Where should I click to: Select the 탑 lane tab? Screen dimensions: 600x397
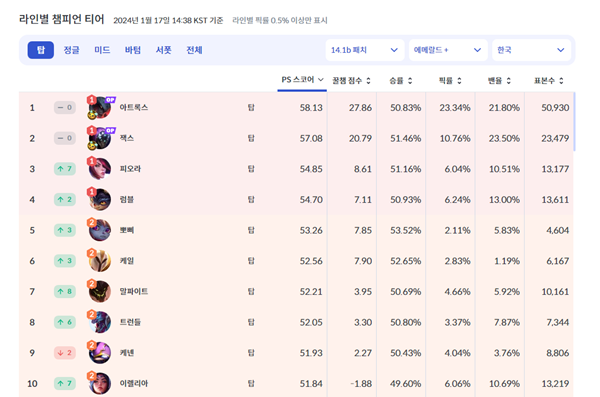[41, 50]
